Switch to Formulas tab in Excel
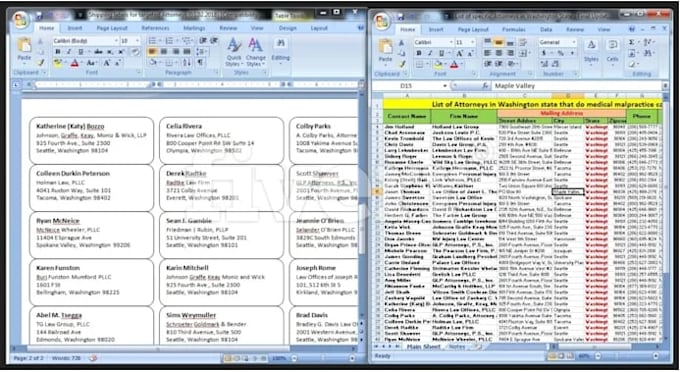 point(513,29)
